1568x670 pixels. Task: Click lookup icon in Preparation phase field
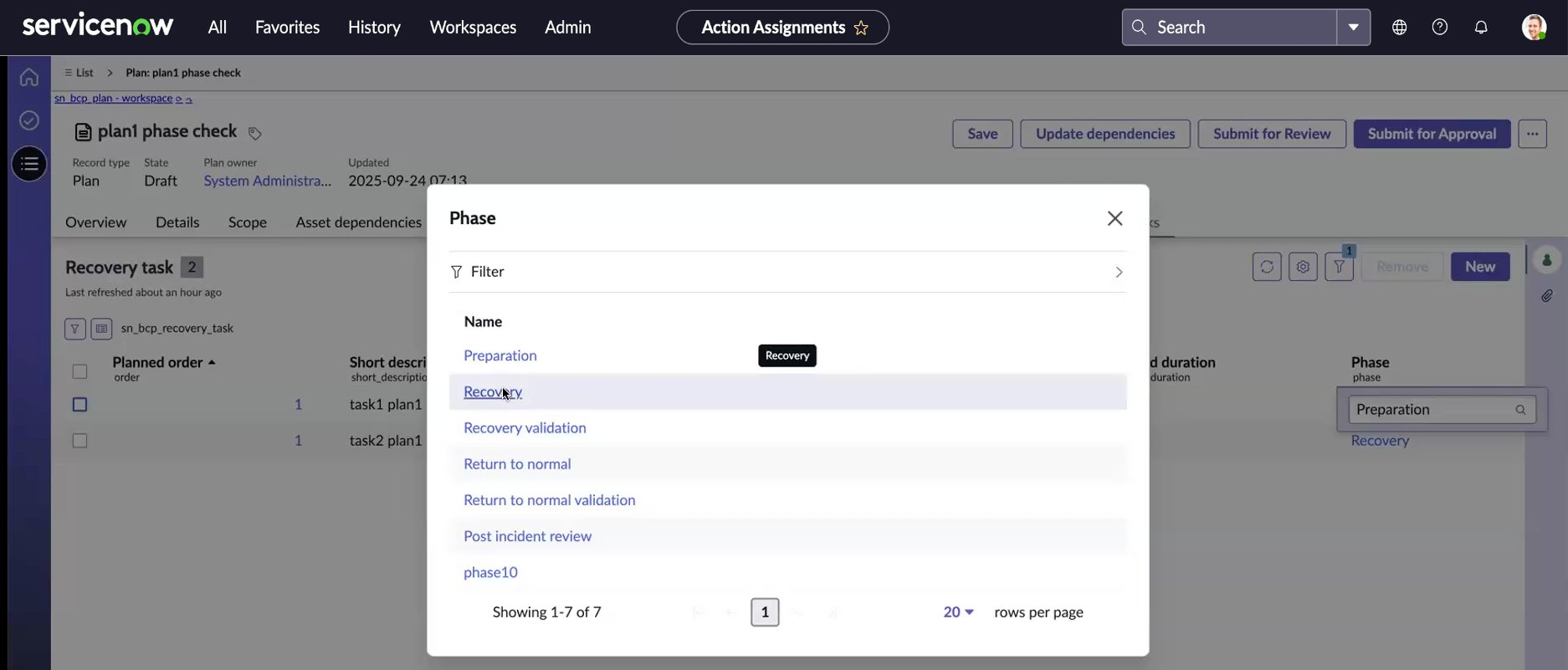pyautogui.click(x=1520, y=410)
